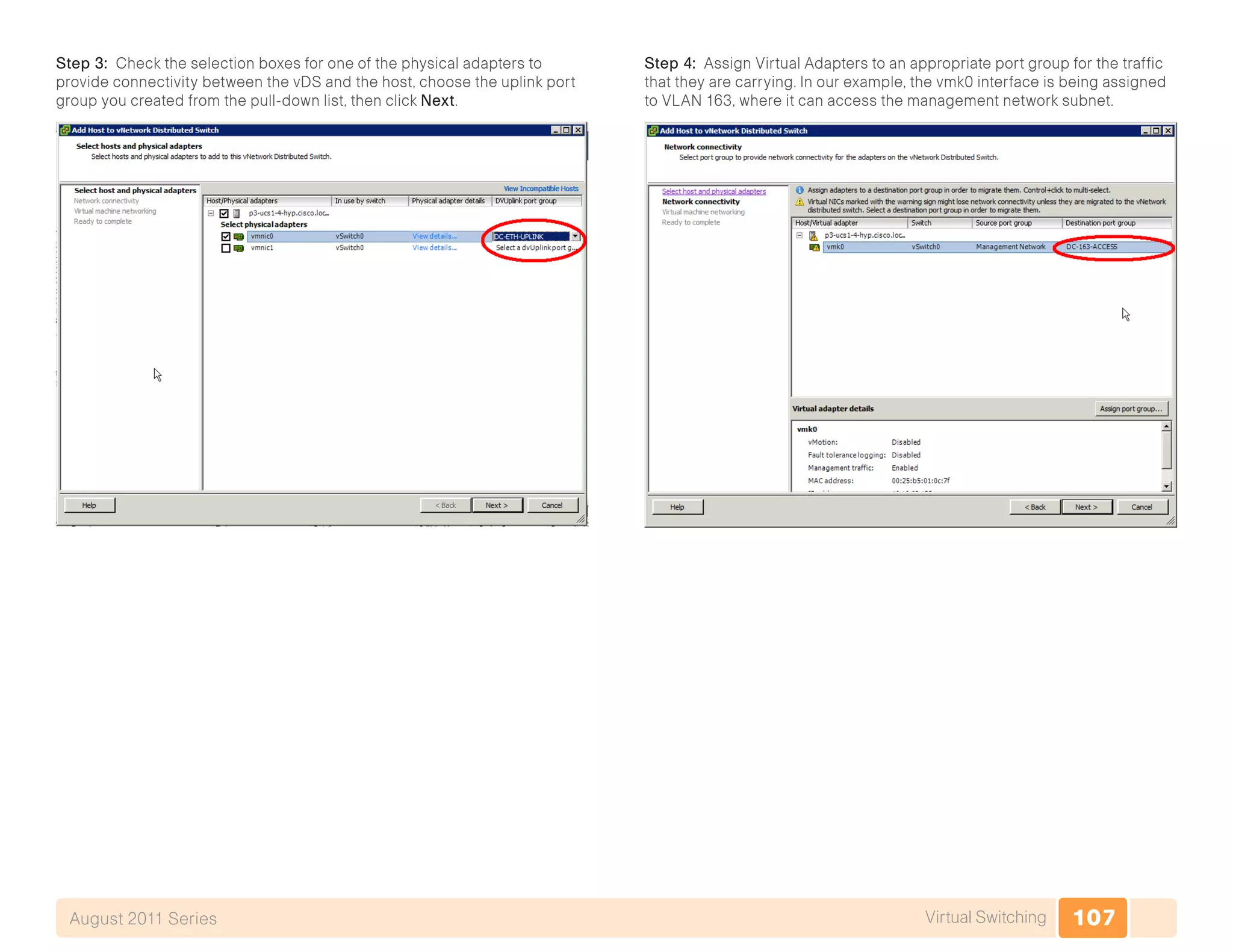Sort by Source port group column

1016,223
